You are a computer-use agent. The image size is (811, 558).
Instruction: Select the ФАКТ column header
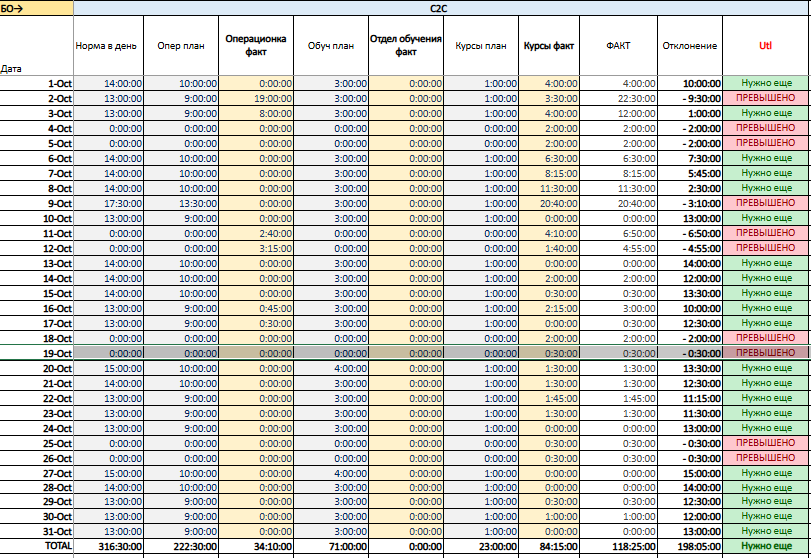tap(619, 46)
